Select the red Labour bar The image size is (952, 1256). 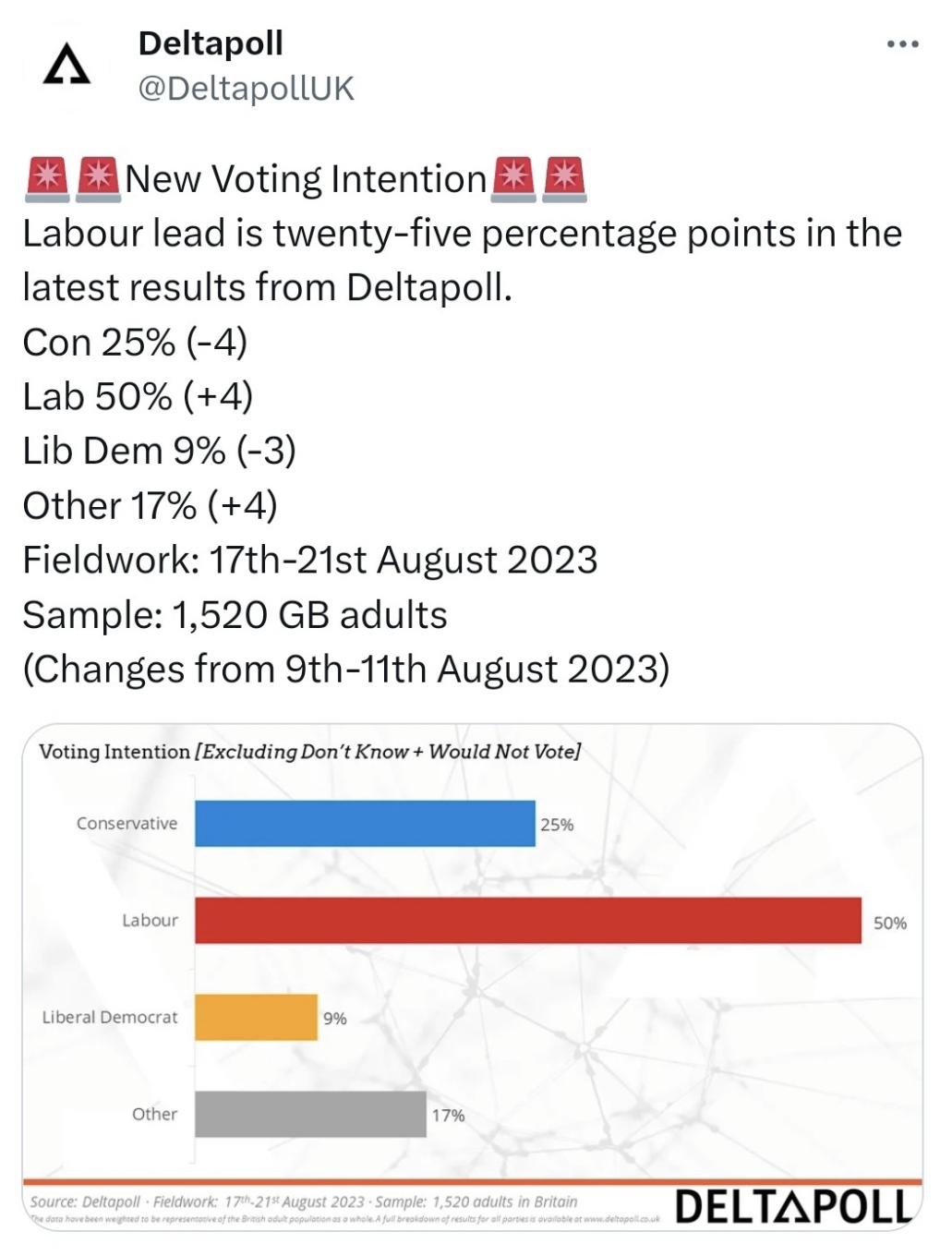527,921
